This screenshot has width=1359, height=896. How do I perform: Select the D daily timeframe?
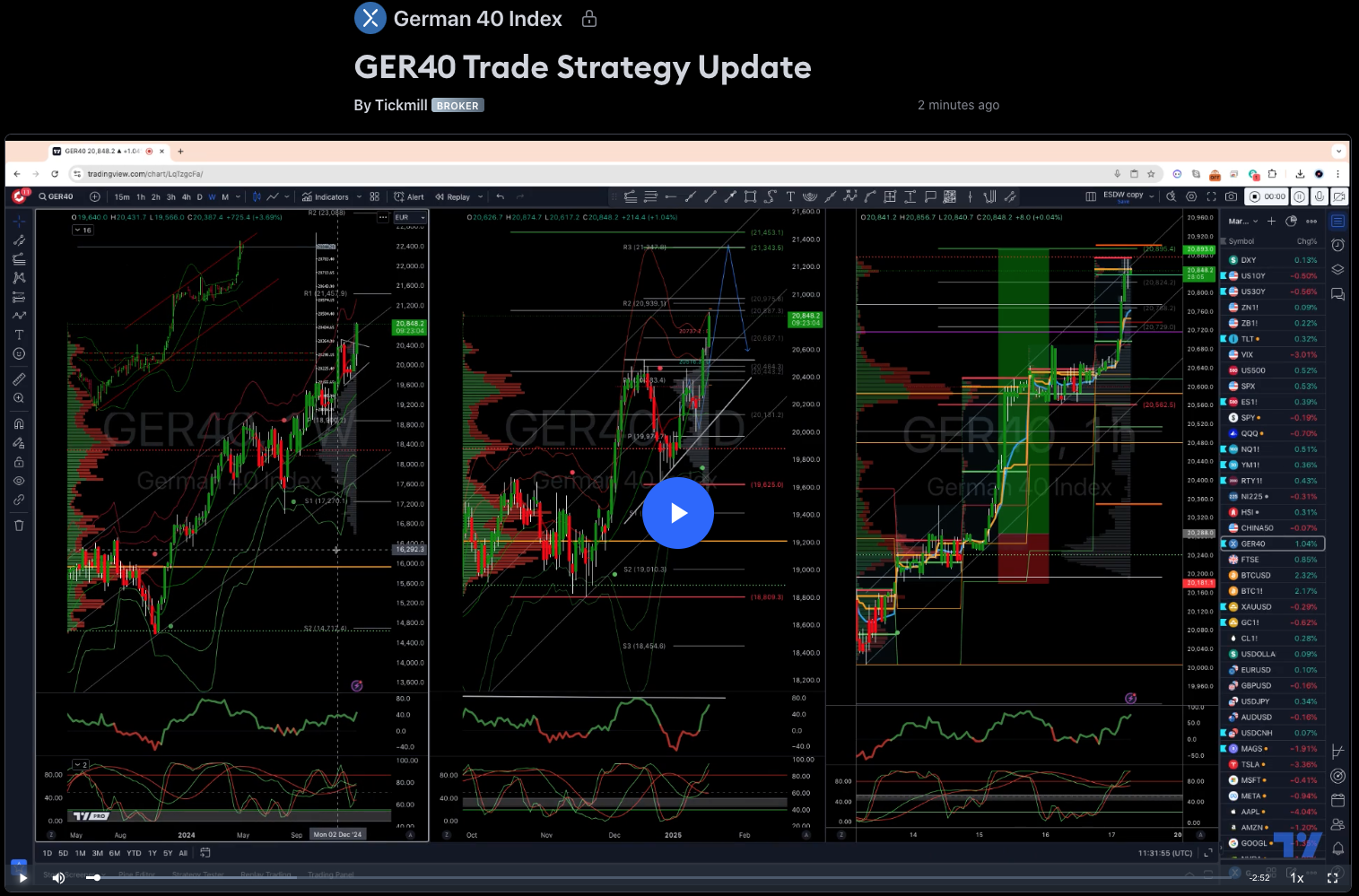pos(199,196)
